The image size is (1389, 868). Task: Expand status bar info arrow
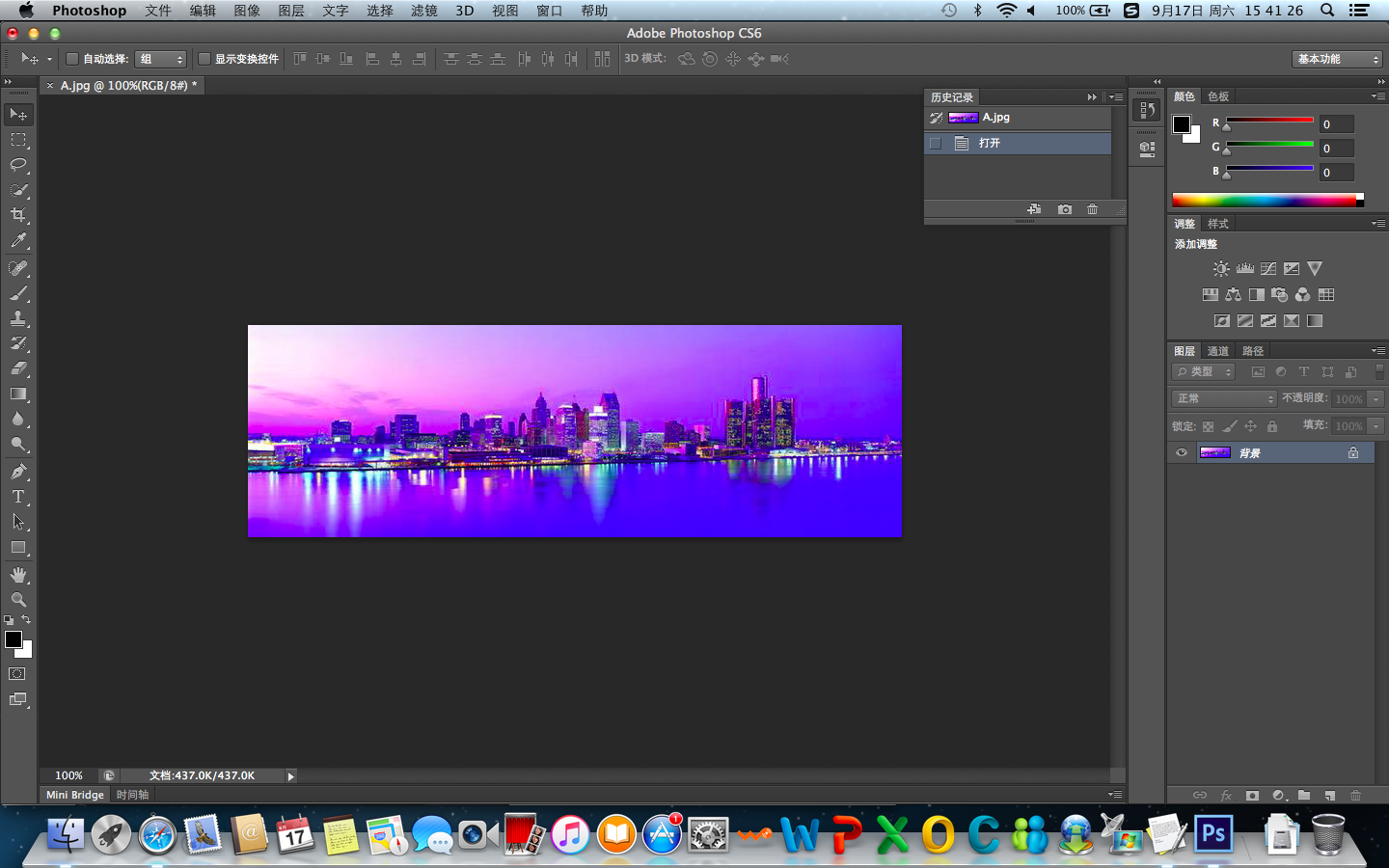point(290,775)
